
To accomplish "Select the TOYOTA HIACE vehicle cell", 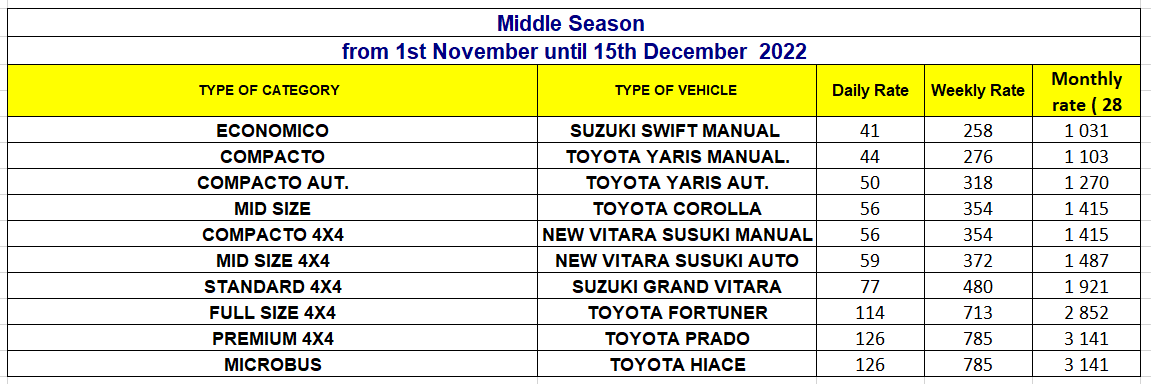I will pyautogui.click(x=677, y=364).
